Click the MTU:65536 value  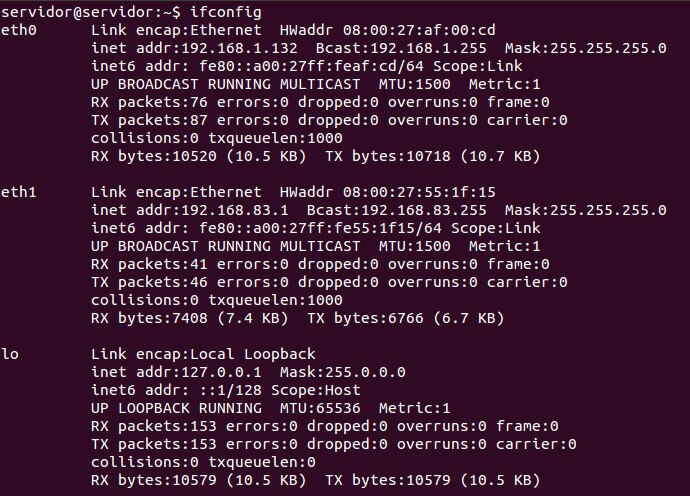click(316, 408)
